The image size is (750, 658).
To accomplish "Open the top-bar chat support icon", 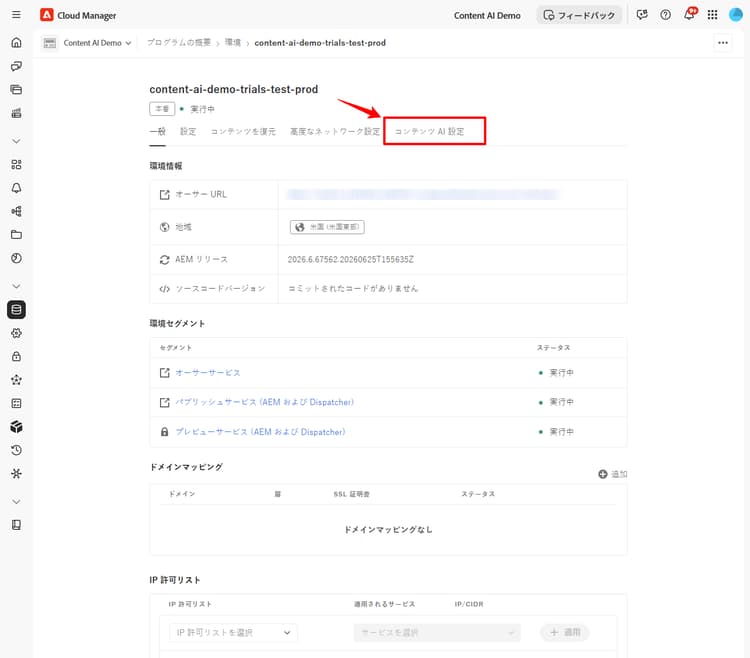I will click(642, 15).
